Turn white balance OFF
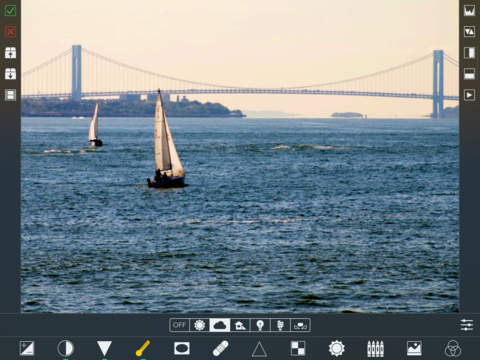Screen dimensions: 480x360 (179, 325)
